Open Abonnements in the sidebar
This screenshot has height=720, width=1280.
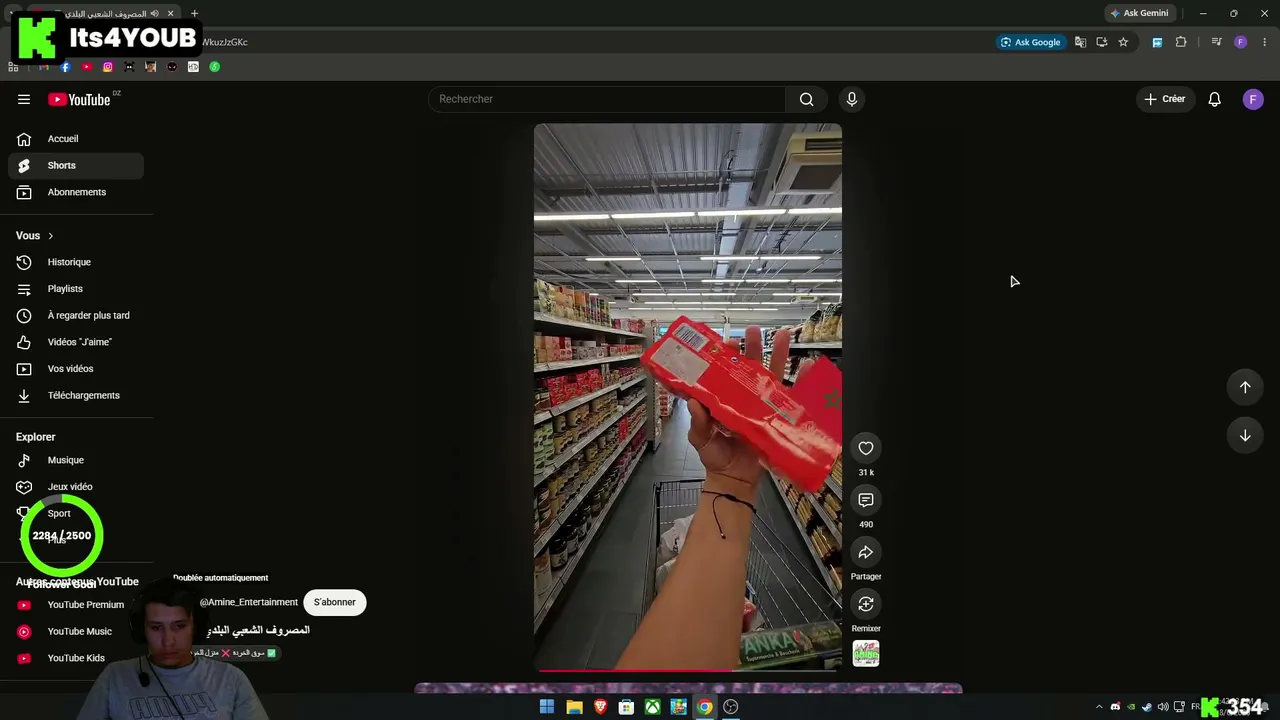coord(76,192)
